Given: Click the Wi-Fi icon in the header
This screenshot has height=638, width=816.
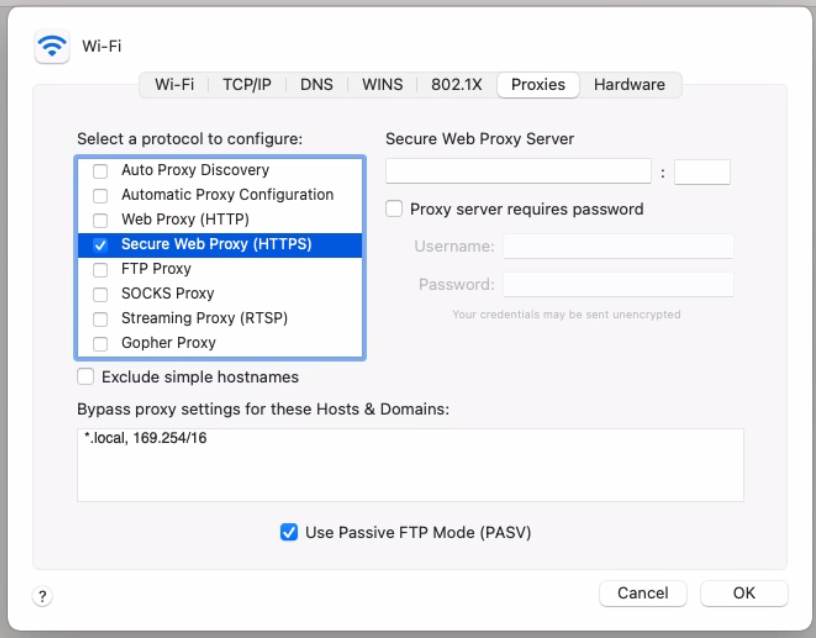Looking at the screenshot, I should [52, 46].
